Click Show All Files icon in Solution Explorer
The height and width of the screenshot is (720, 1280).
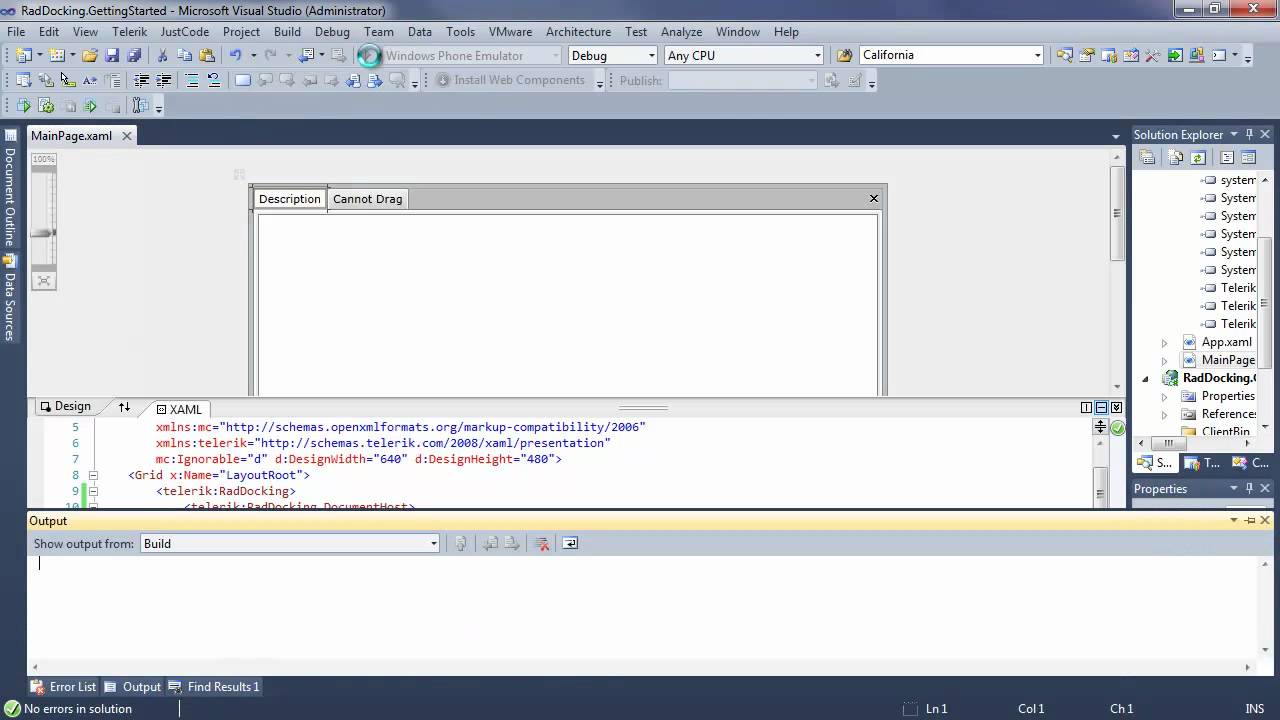tap(1176, 157)
